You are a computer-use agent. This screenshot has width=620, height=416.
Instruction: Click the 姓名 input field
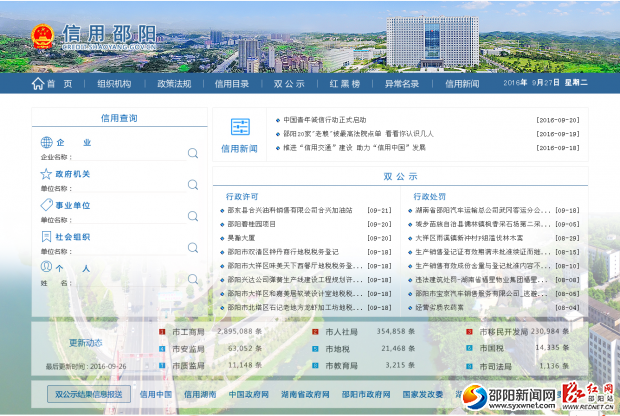[x=130, y=282]
